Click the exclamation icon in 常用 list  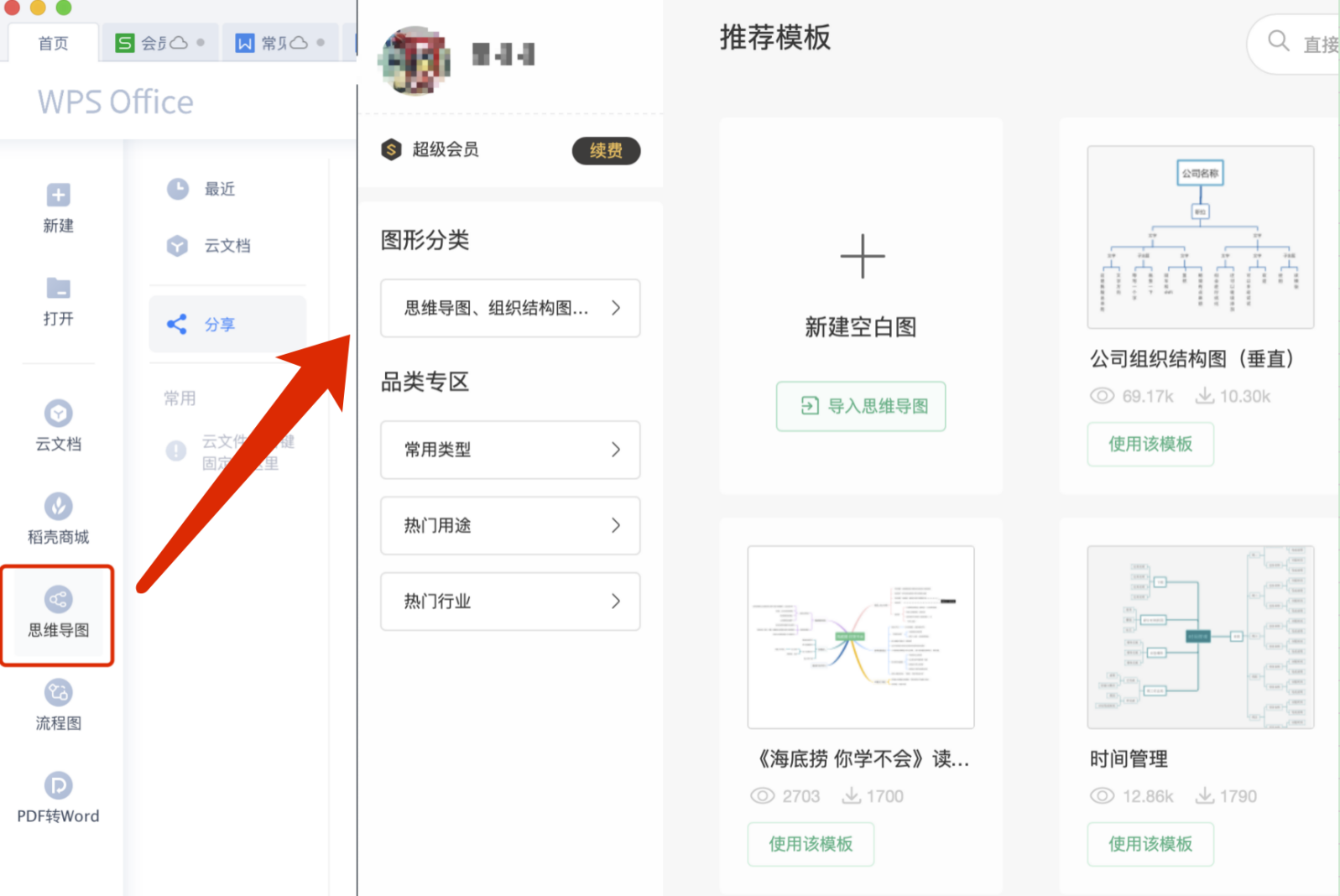pos(176,451)
